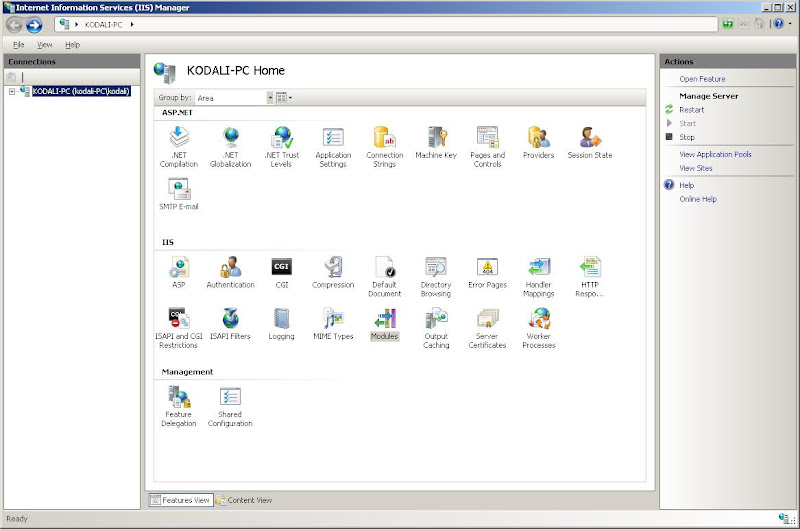Open the Authentication feature
Screen dimensions: 800x529
click(231, 272)
